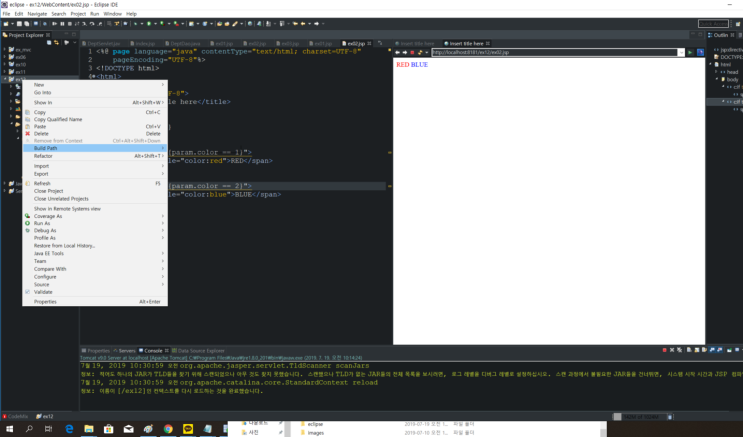Image resolution: width=743 pixels, height=437 pixels.
Task: Choose Delete in context menu
Action: click(x=95, y=134)
